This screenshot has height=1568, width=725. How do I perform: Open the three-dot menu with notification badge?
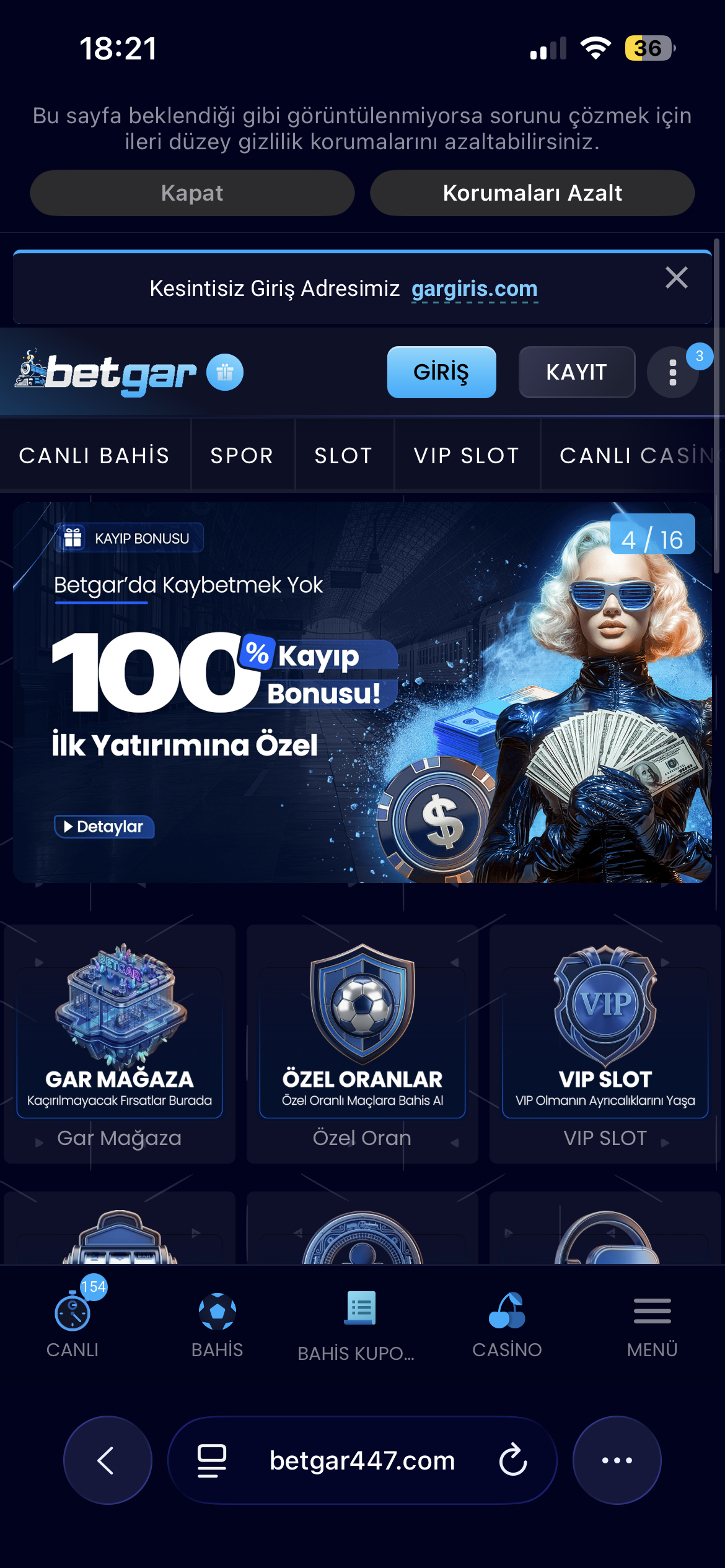click(673, 372)
